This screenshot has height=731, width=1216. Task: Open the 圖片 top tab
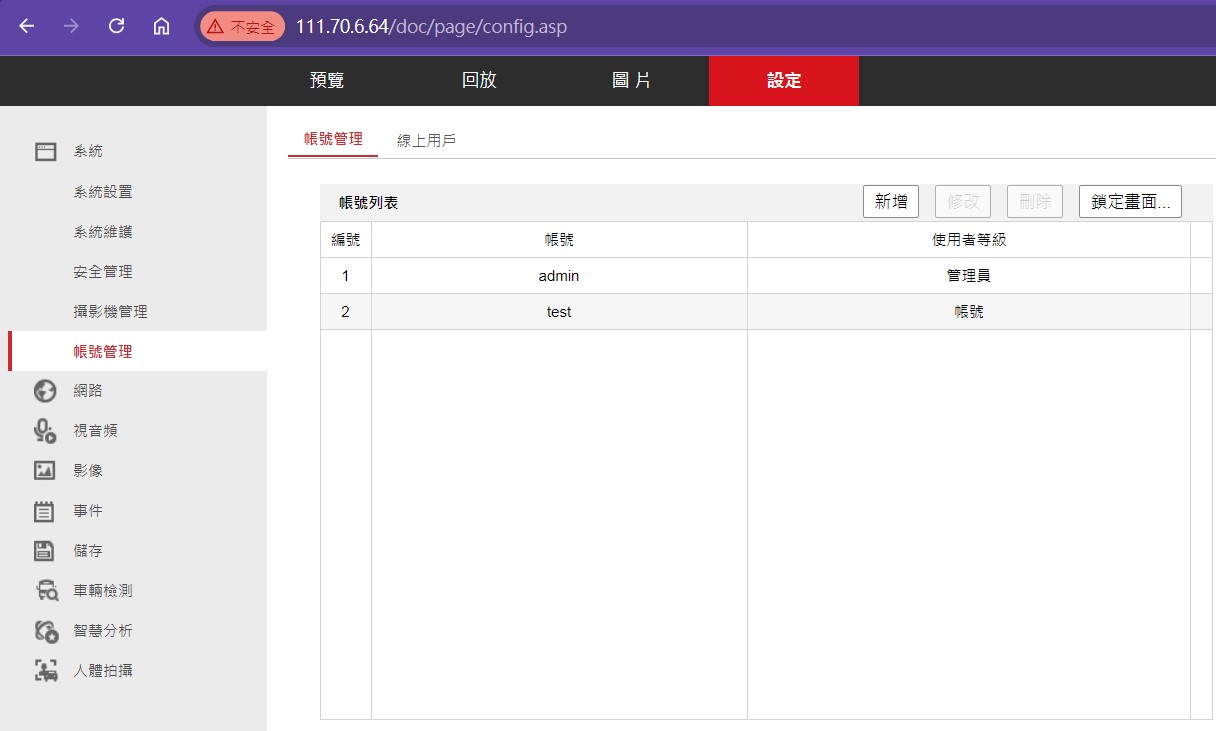coord(631,81)
